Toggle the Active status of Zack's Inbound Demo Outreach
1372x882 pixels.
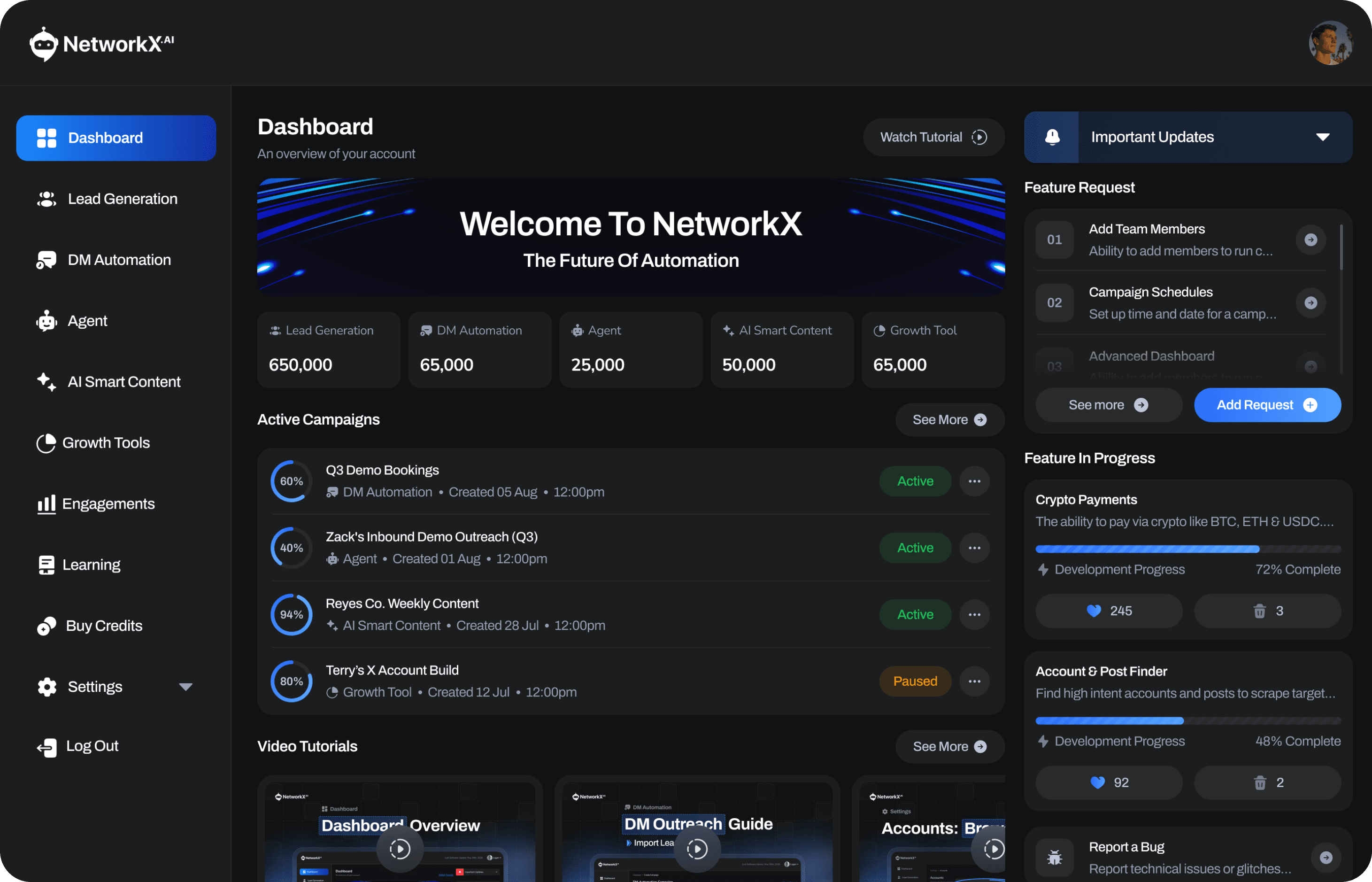pyautogui.click(x=915, y=548)
